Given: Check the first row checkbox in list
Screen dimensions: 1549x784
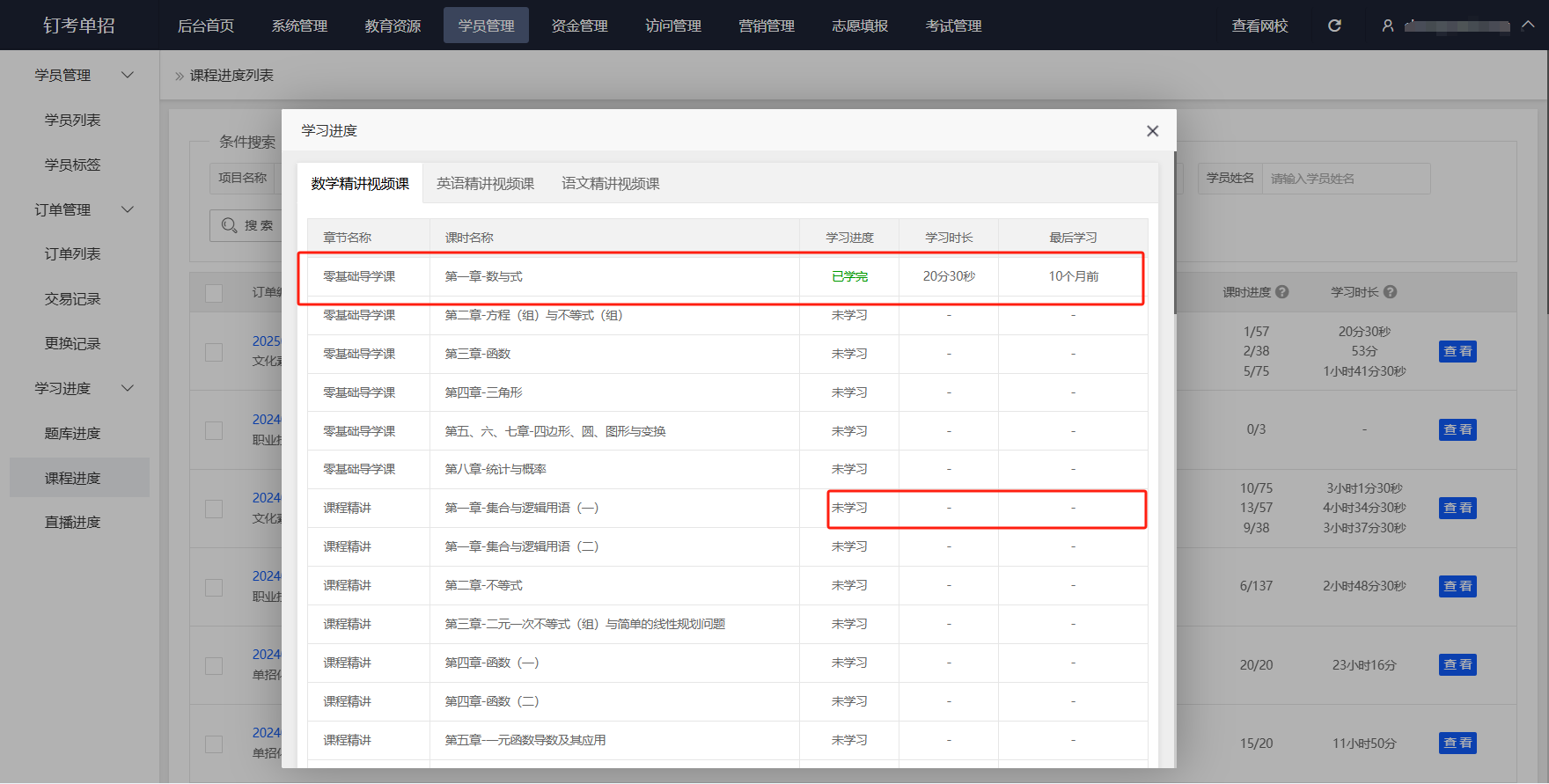Looking at the screenshot, I should [x=214, y=352].
